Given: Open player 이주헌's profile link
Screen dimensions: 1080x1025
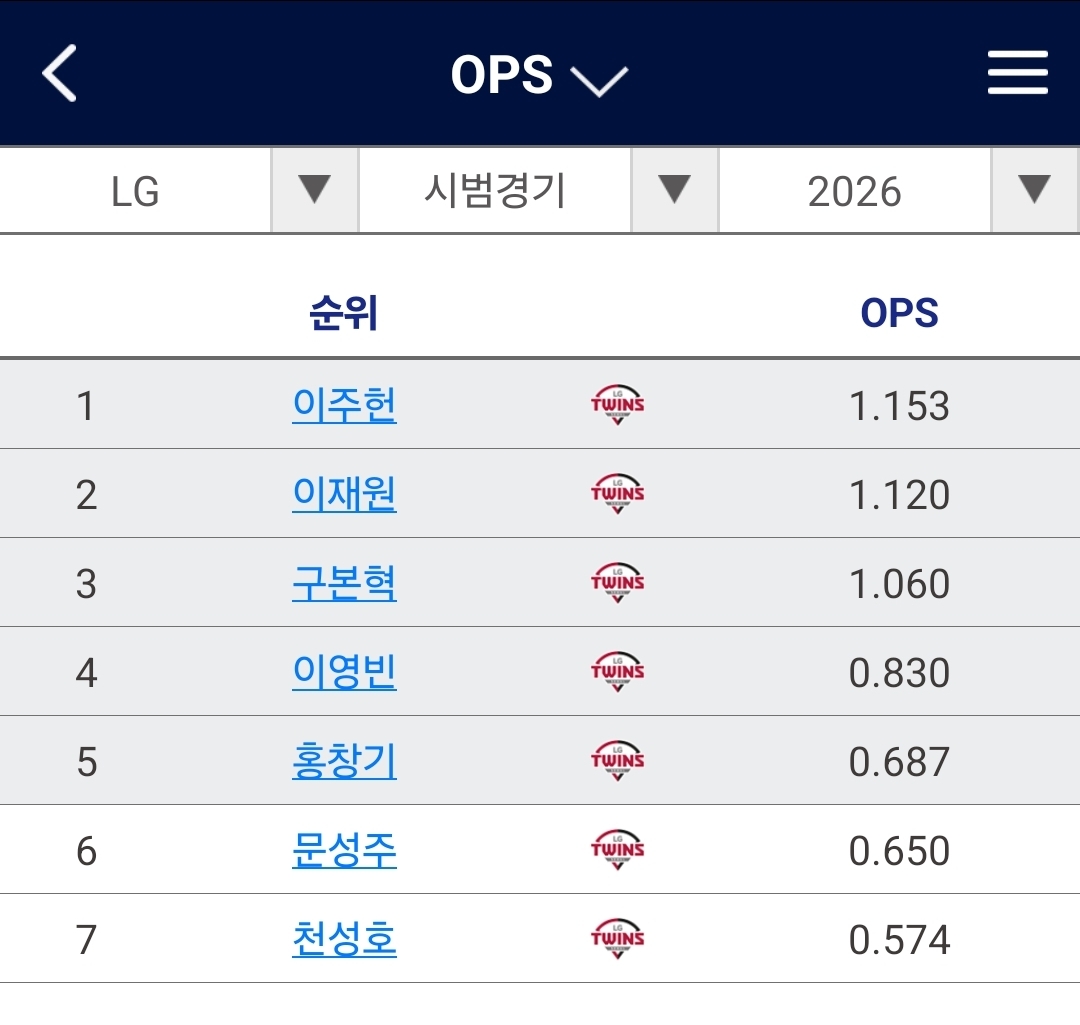Looking at the screenshot, I should [344, 405].
